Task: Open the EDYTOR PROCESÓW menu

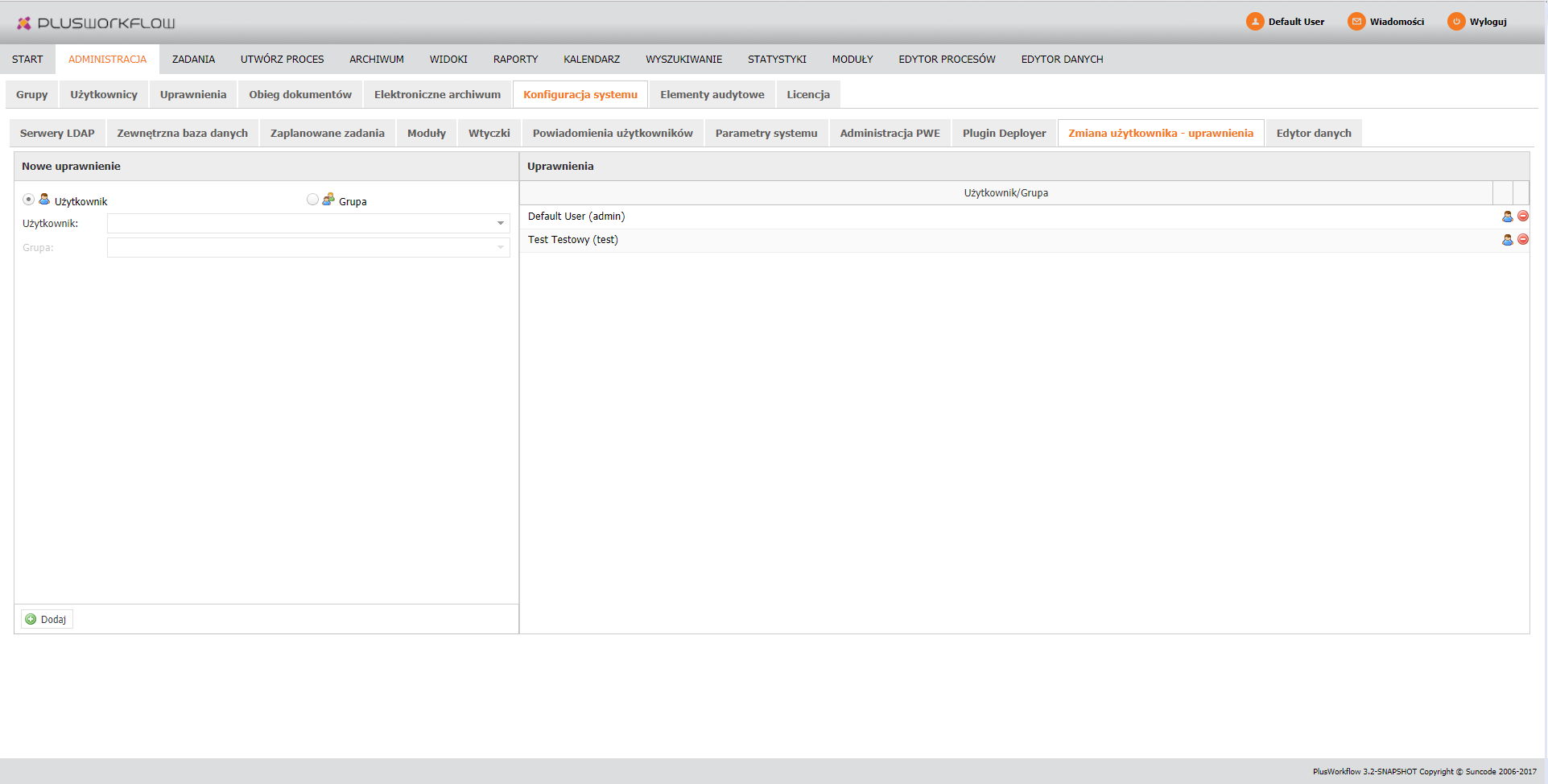Action: click(x=947, y=60)
